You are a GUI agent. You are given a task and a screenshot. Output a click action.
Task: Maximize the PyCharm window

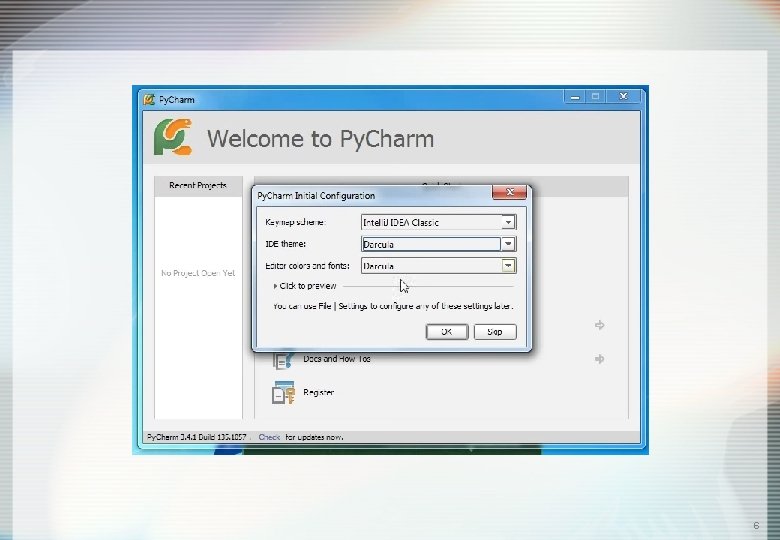595,96
